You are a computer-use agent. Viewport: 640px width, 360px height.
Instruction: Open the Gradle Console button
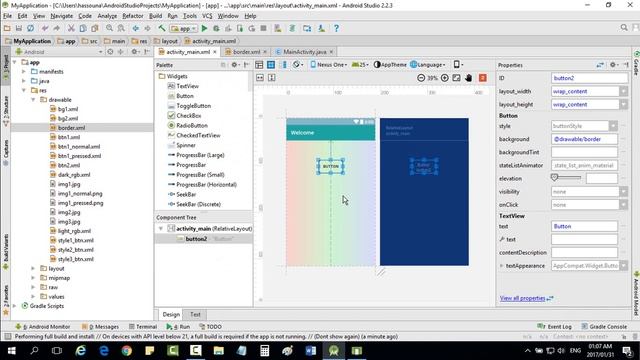tap(604, 327)
